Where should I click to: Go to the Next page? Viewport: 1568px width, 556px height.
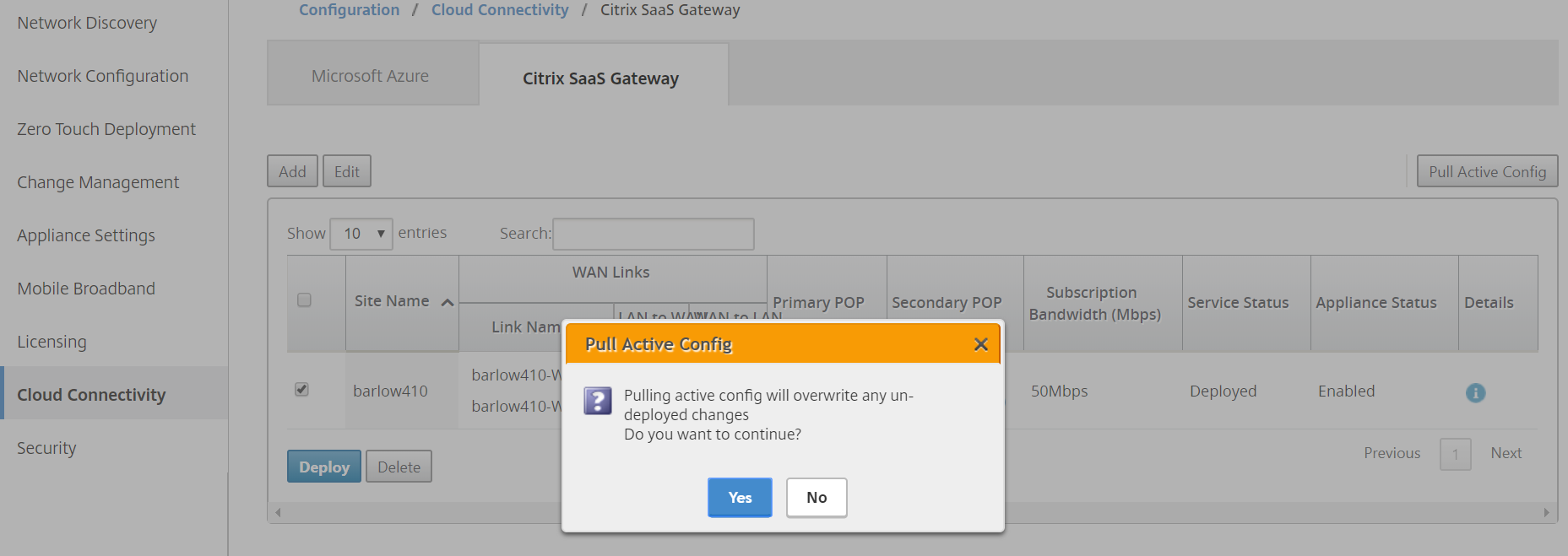(1506, 453)
